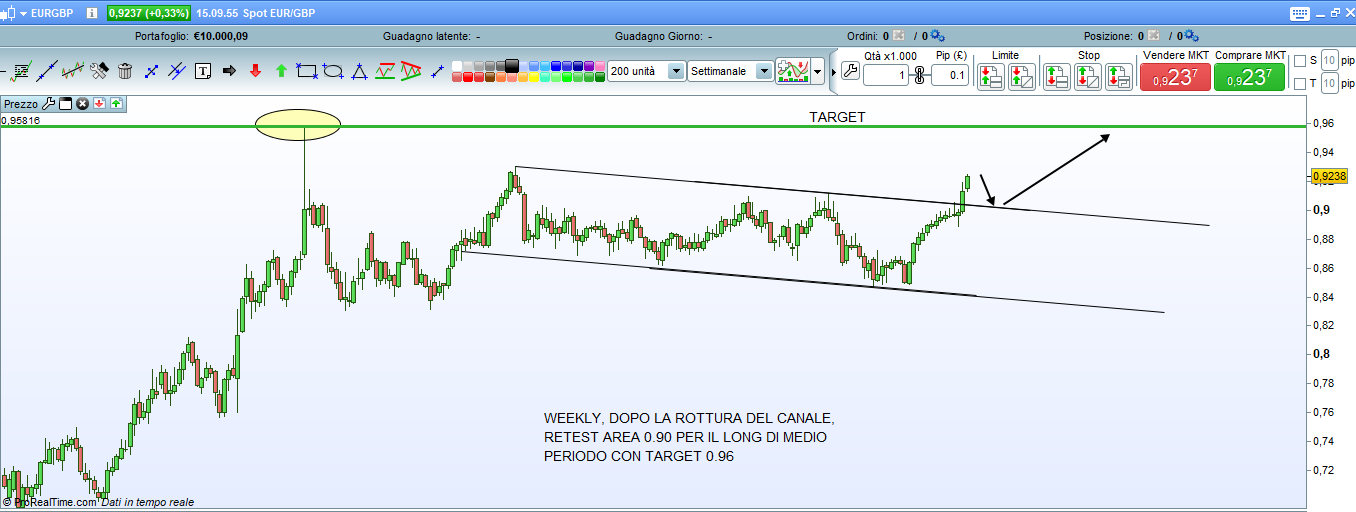Select the red down arrow marker
The image size is (1356, 512).
coord(255,71)
